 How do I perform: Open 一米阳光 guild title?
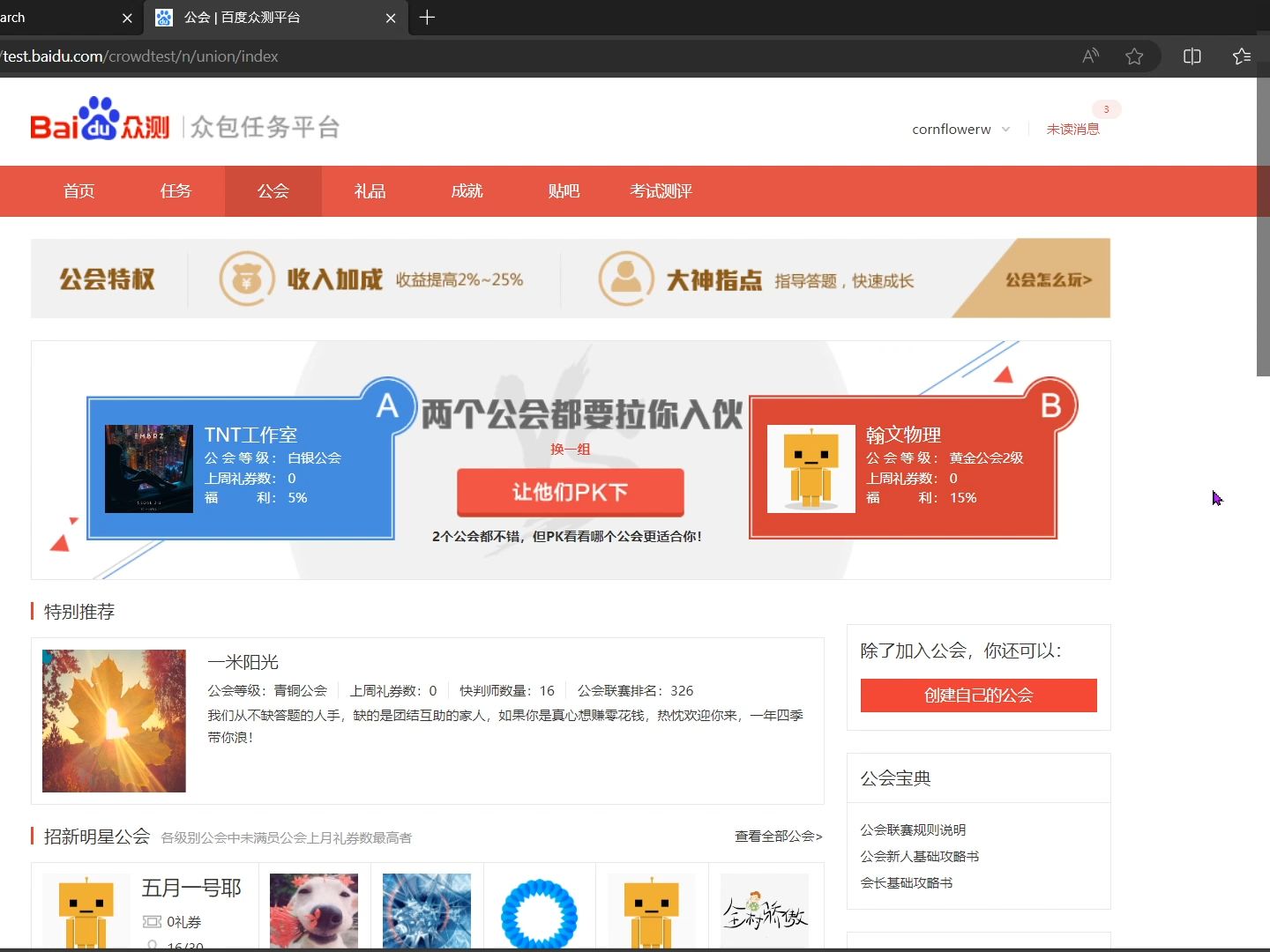pyautogui.click(x=243, y=662)
